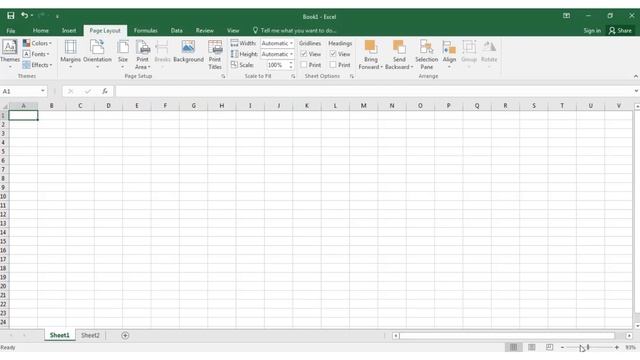
Task: Collapse the ribbon with the arrow
Action: pos(636,76)
